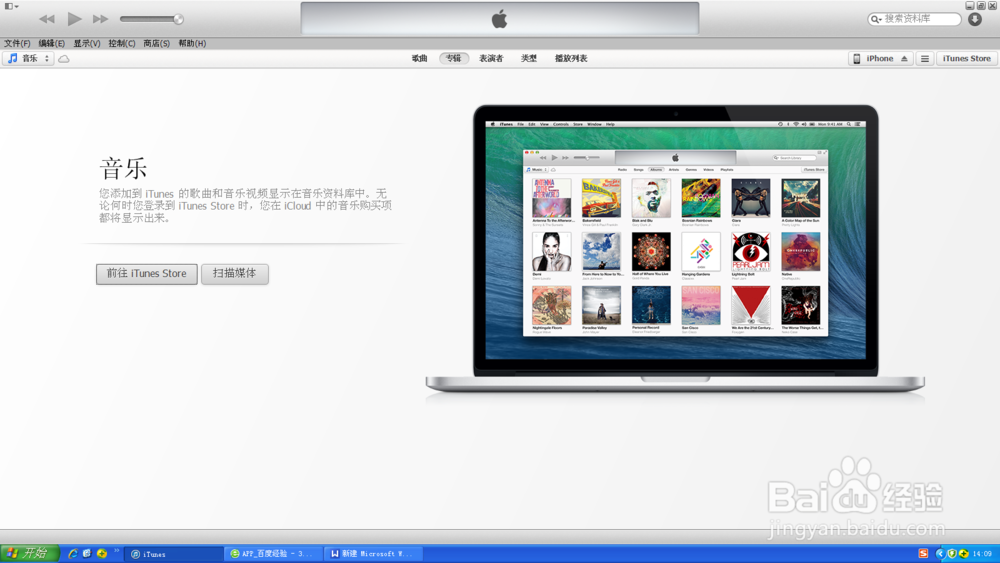Click the yellow plus tray icon
The width and height of the screenshot is (1000, 563).
964,553
